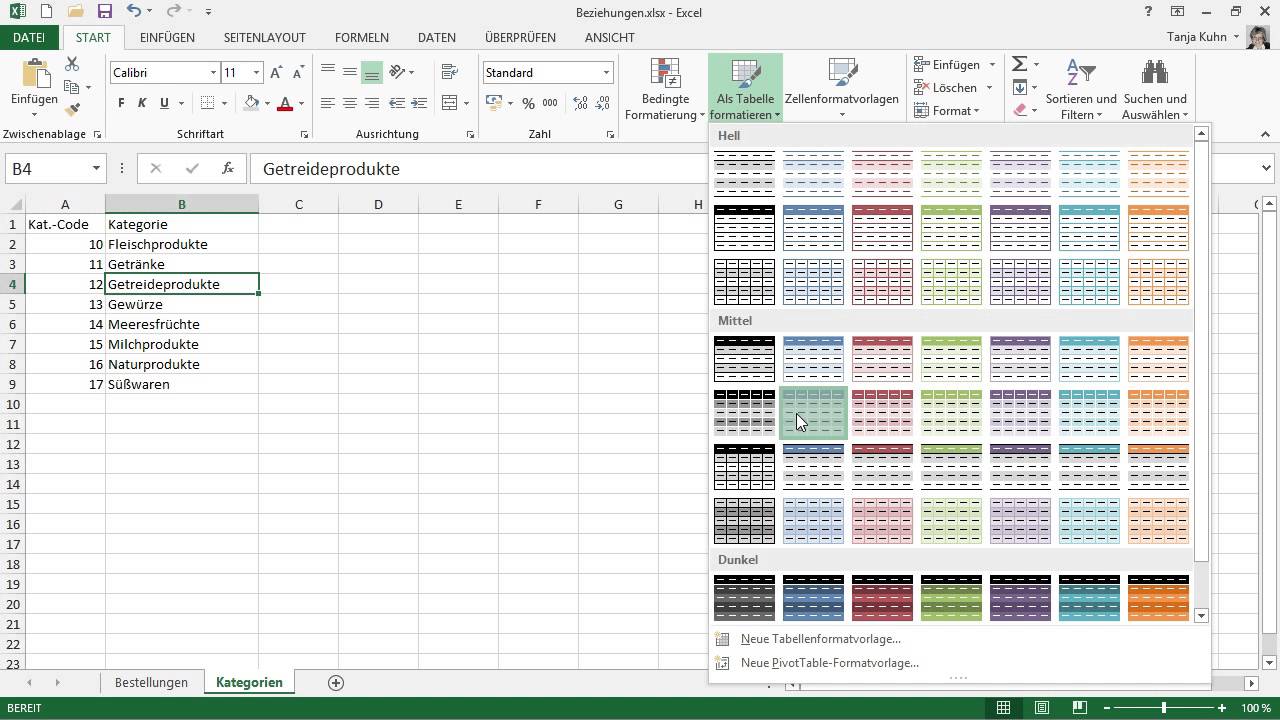Click the Sortieren und Filtern icon

1080,73
